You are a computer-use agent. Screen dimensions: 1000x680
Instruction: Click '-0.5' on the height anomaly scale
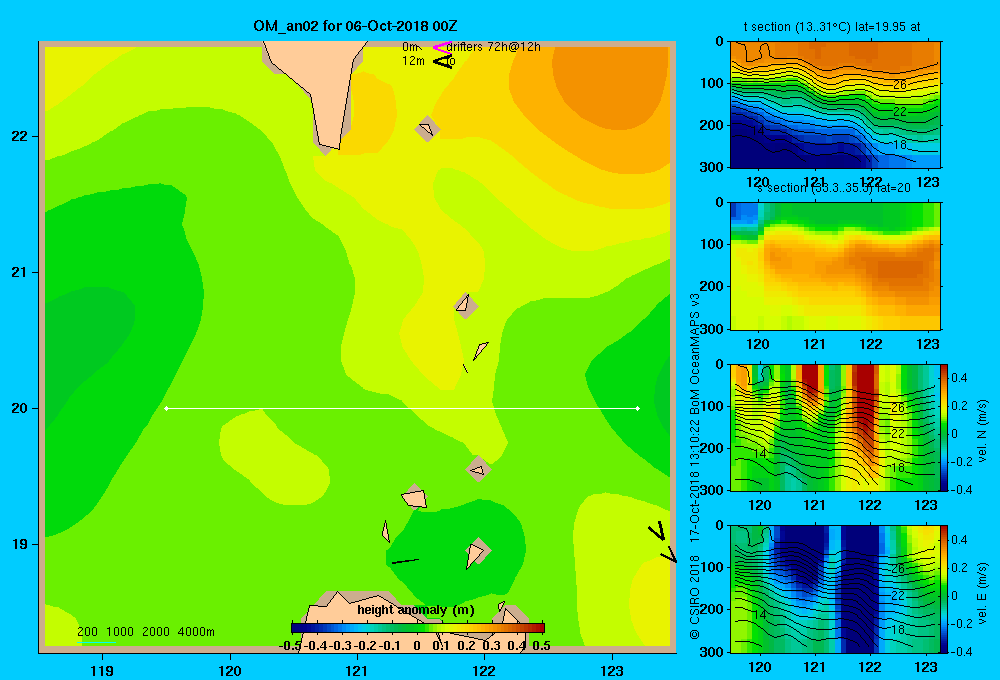[x=290, y=646]
